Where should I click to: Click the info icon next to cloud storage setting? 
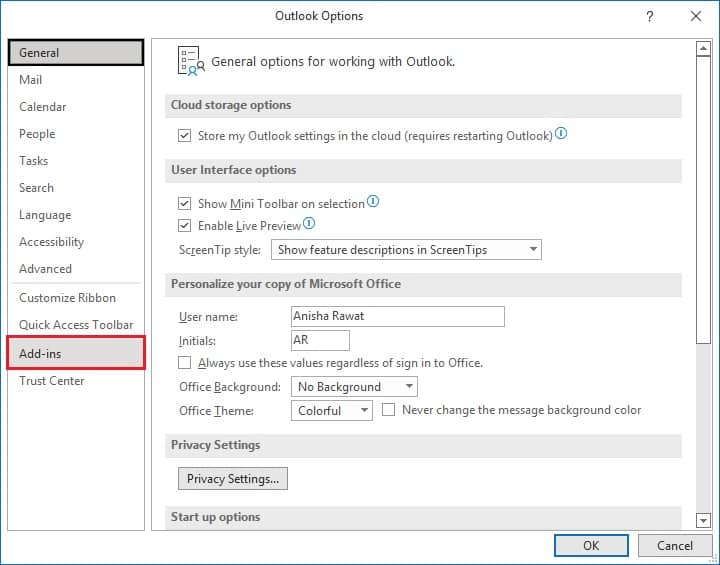[x=561, y=134]
